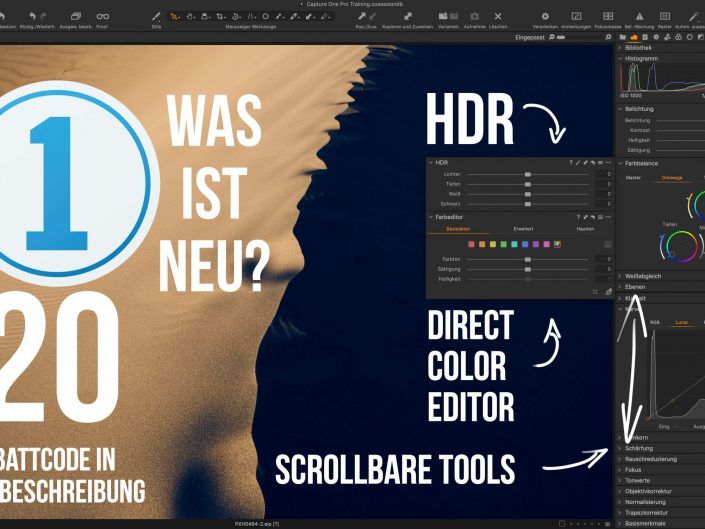Click the Löschen X icon
The image size is (705, 529).
(x=498, y=16)
